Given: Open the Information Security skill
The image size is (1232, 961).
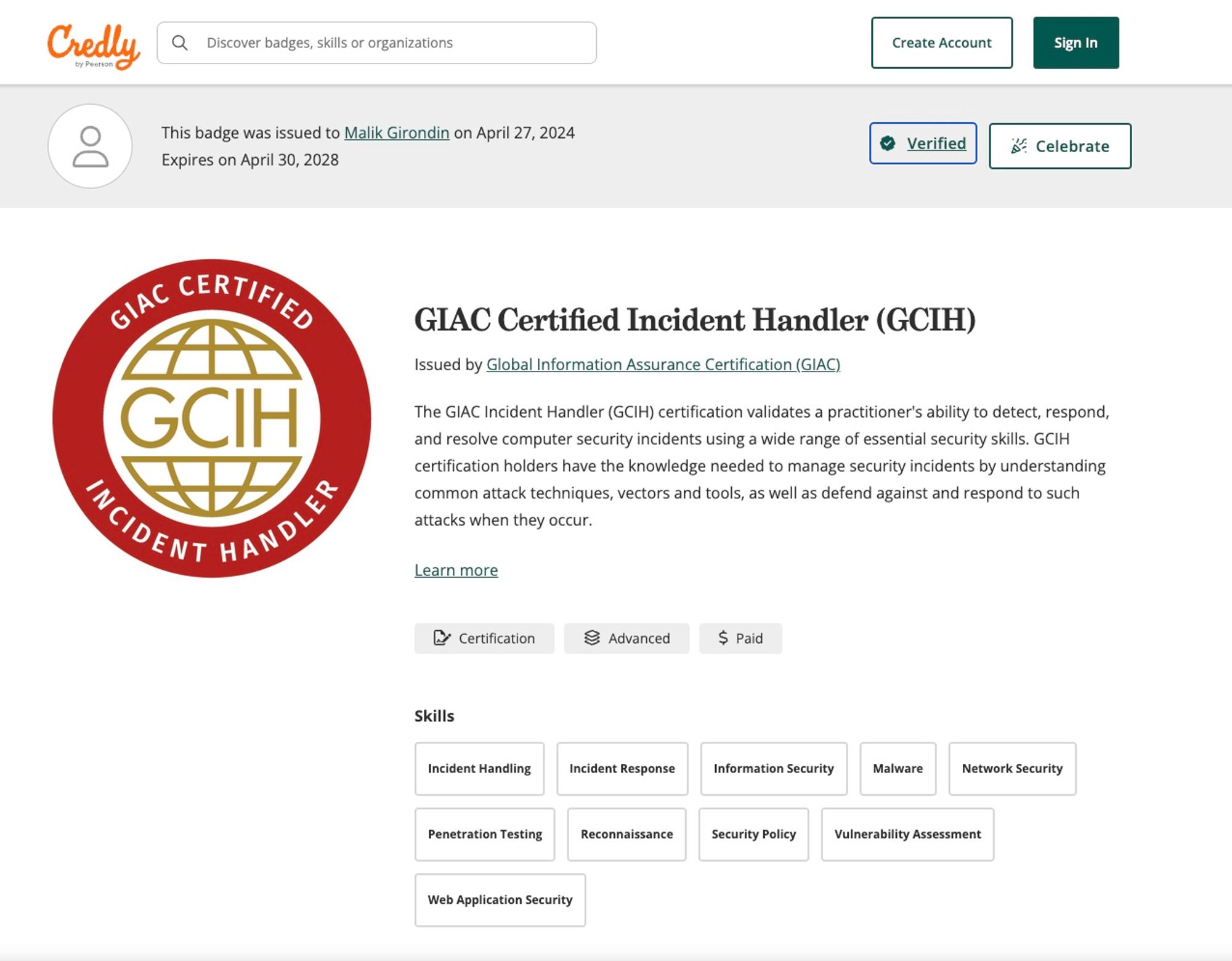Looking at the screenshot, I should [774, 768].
